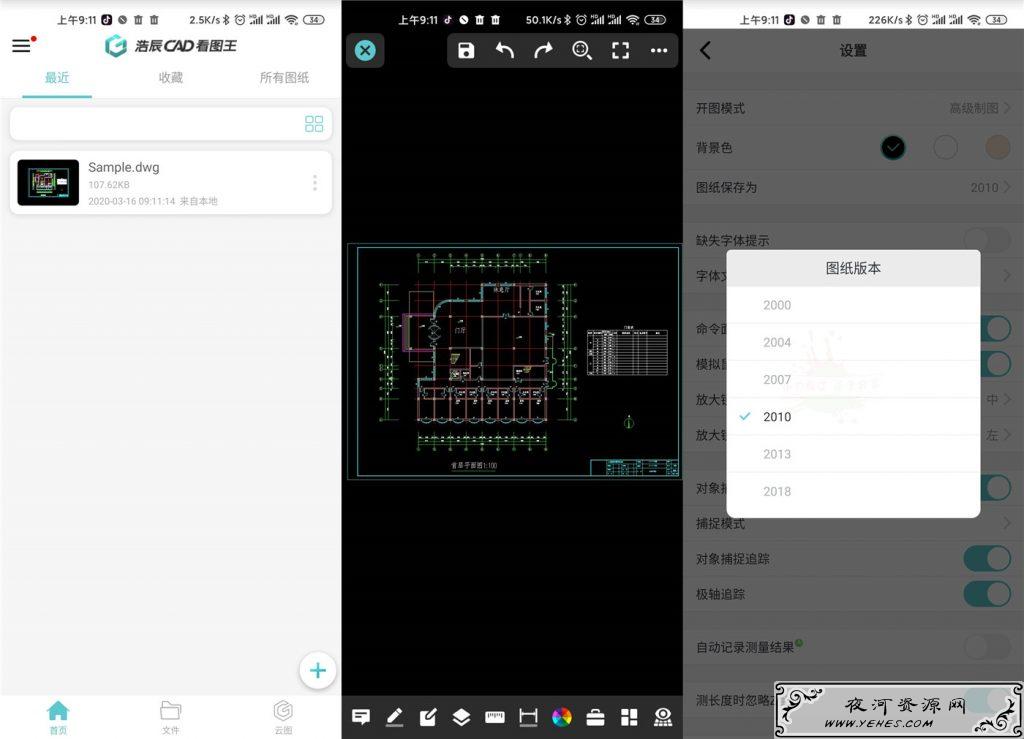
Task: Open the layout grid icon
Action: 629,717
